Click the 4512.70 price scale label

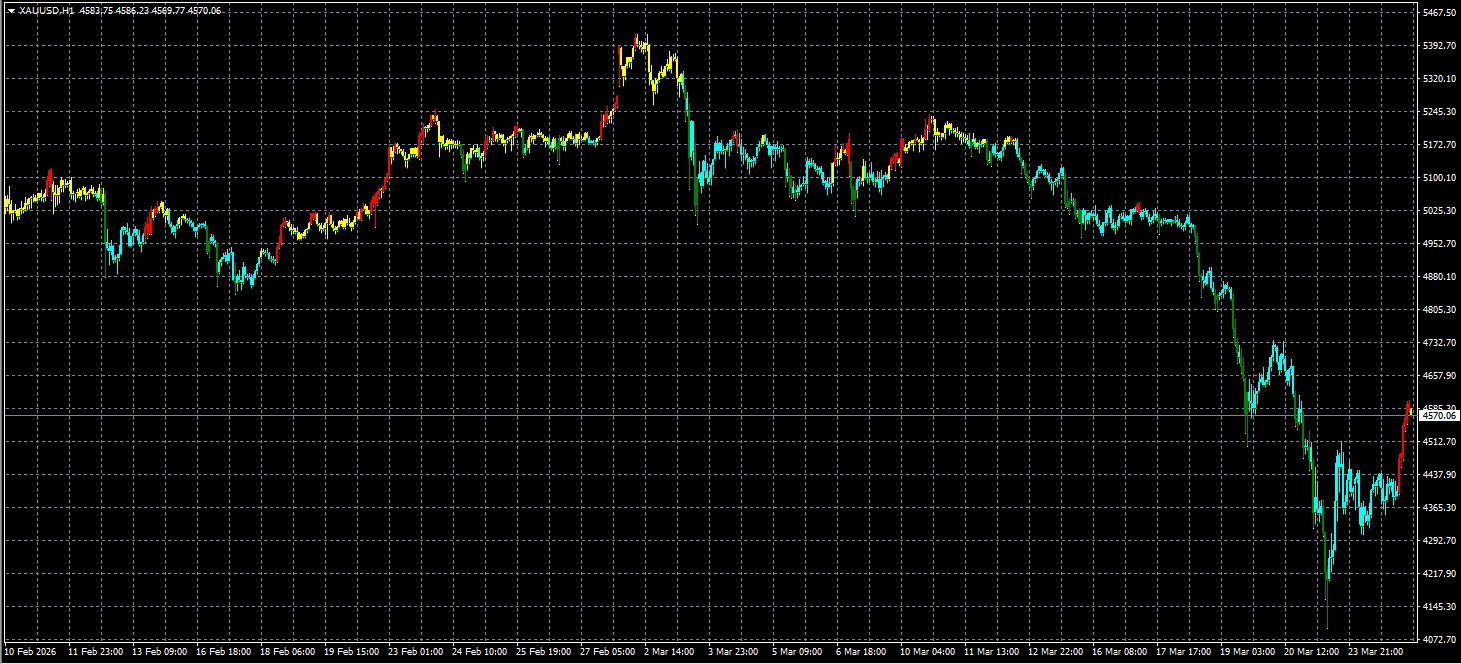tap(1438, 442)
